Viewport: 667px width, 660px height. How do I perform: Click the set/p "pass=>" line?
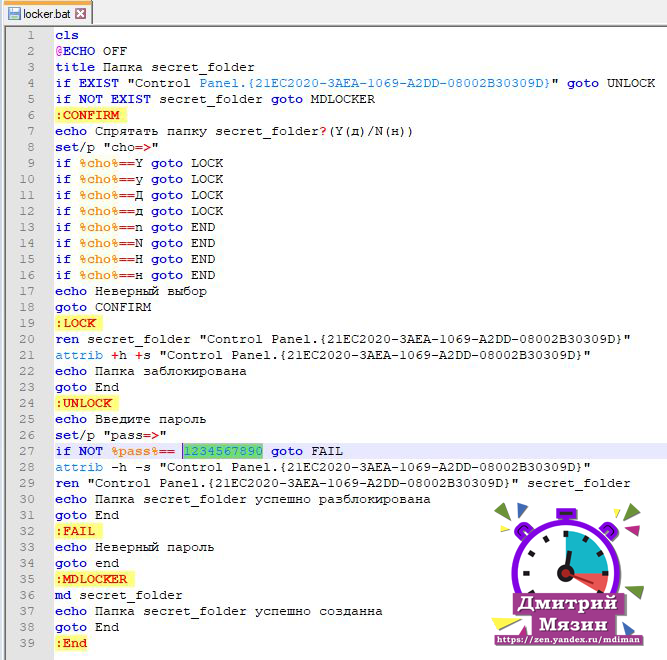111,435
